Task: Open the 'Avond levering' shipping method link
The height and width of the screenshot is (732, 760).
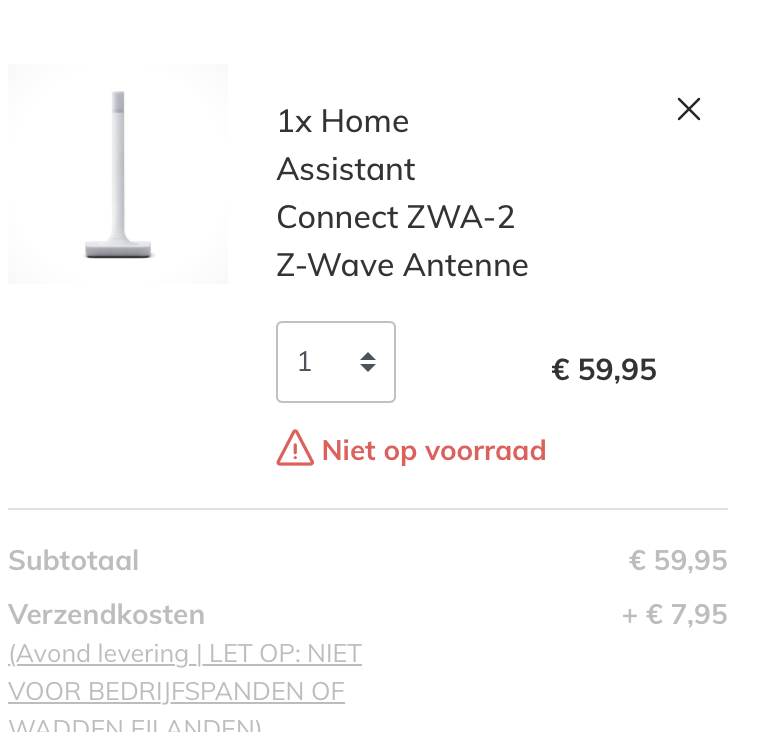Action: coord(98,654)
